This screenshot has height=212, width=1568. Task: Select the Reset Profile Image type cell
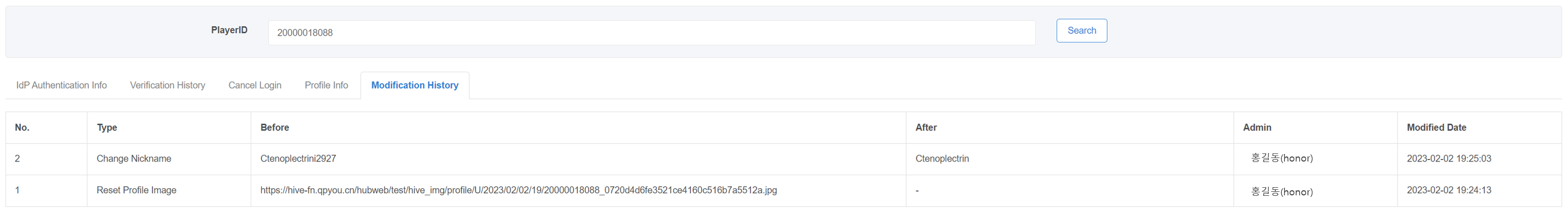coord(169,191)
